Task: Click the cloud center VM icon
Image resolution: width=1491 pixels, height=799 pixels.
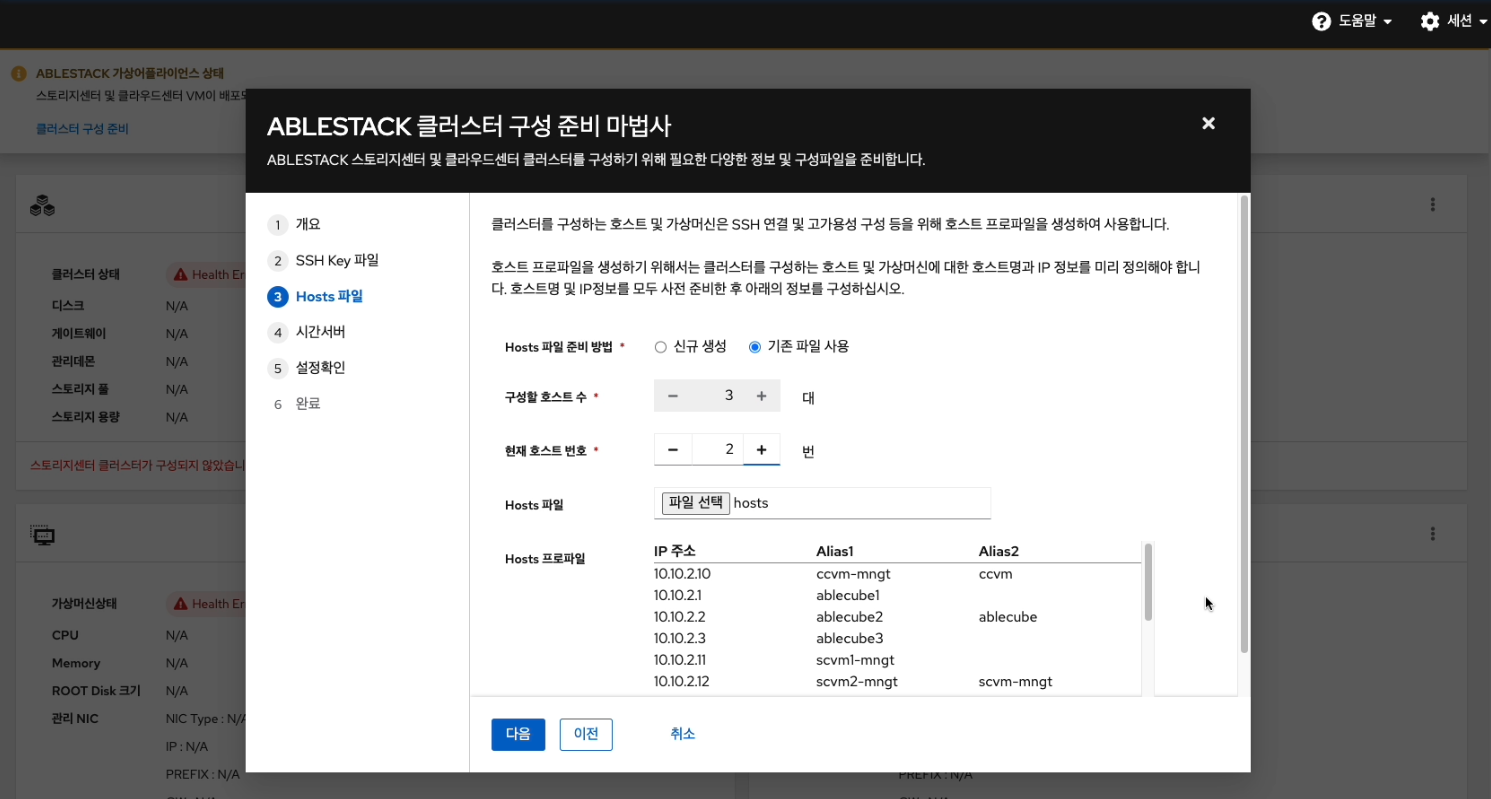Action: click(42, 535)
